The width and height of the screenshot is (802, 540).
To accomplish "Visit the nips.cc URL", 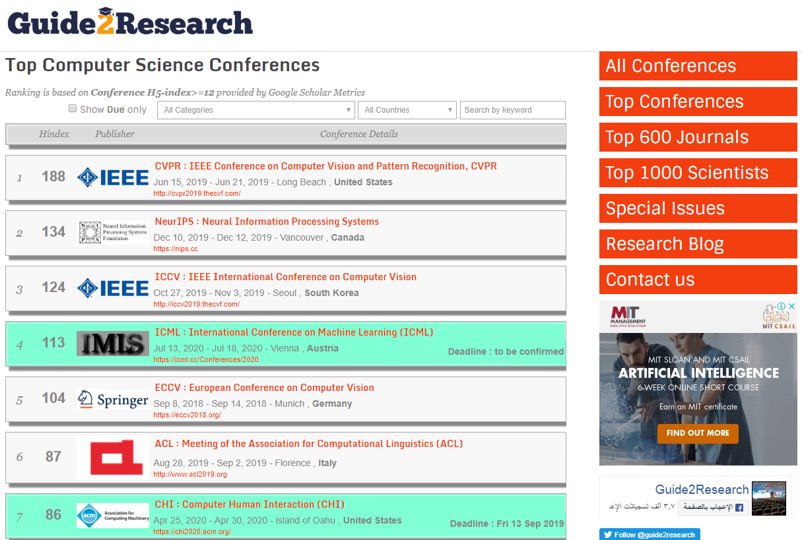I will tap(175, 249).
